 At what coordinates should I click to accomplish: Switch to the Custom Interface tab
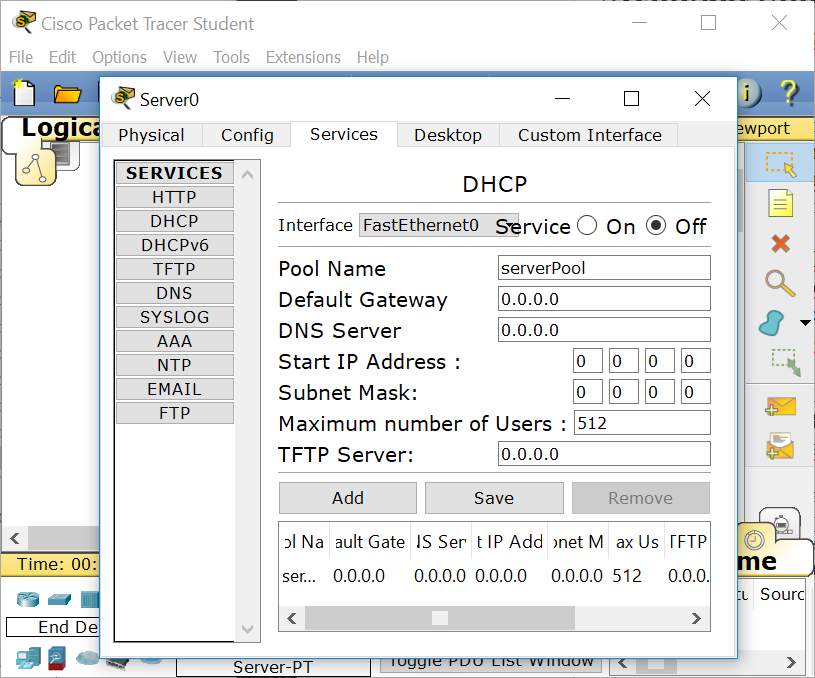pyautogui.click(x=589, y=135)
